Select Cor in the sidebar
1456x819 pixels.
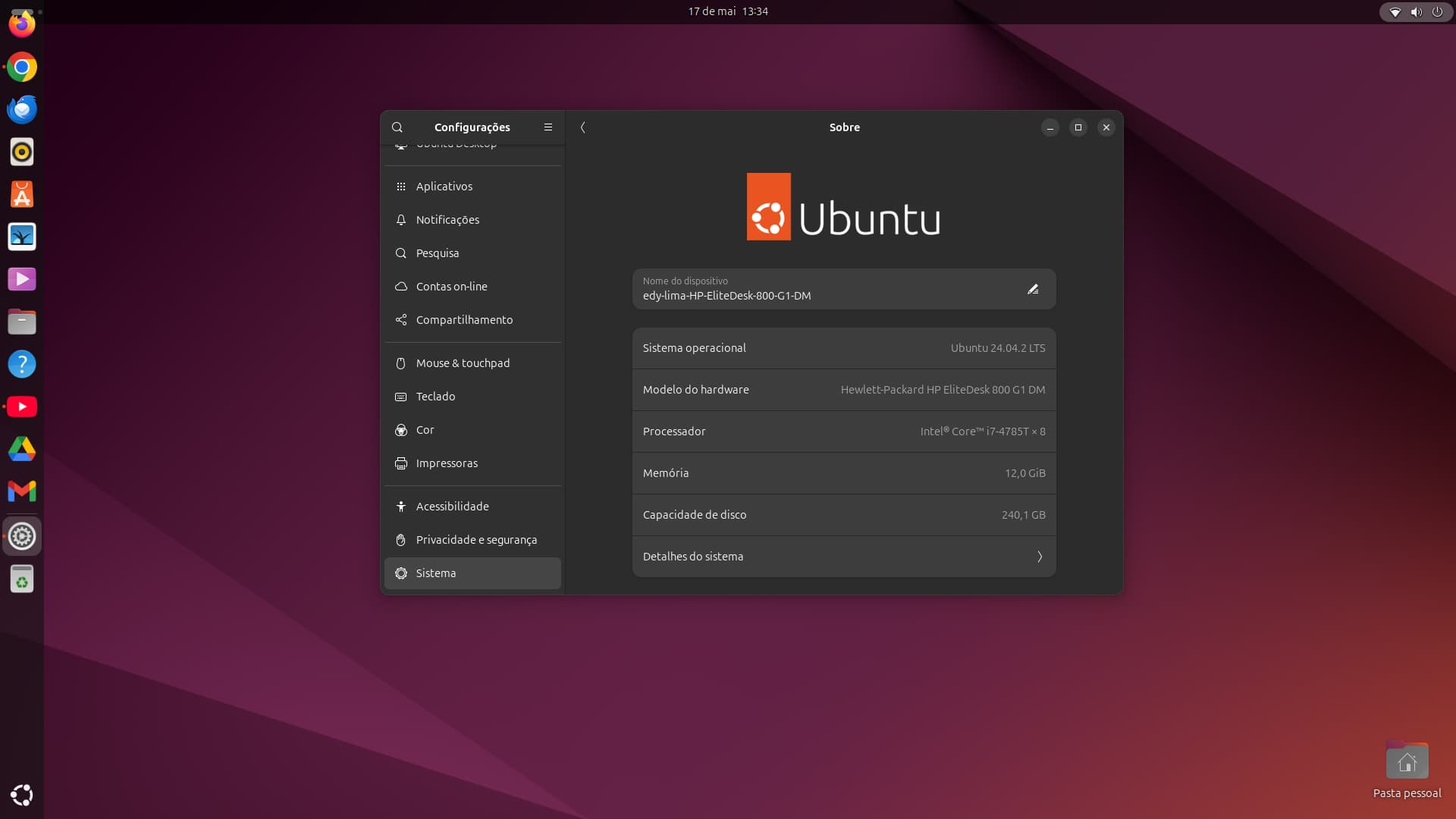click(x=472, y=430)
